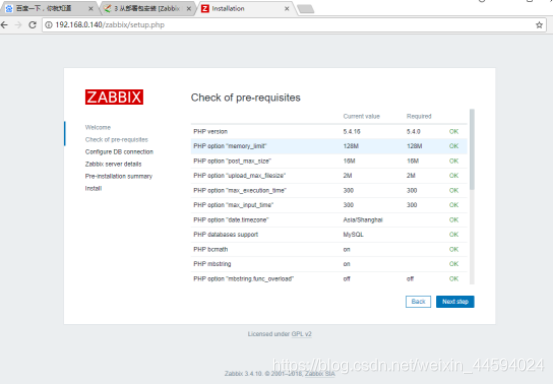Click the PHP databases support label
This screenshot has height=384, width=554.
pyautogui.click(x=226, y=235)
